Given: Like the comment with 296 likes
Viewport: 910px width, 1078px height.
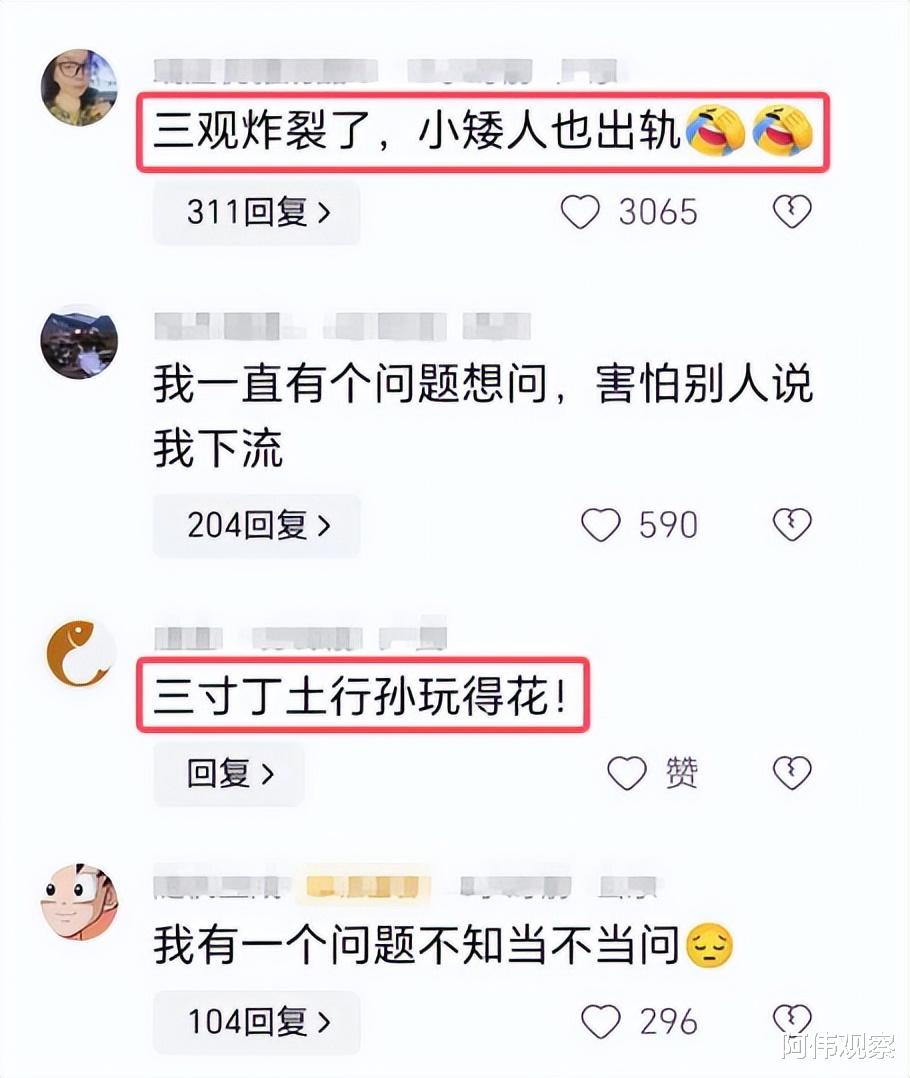Looking at the screenshot, I should tap(601, 1022).
